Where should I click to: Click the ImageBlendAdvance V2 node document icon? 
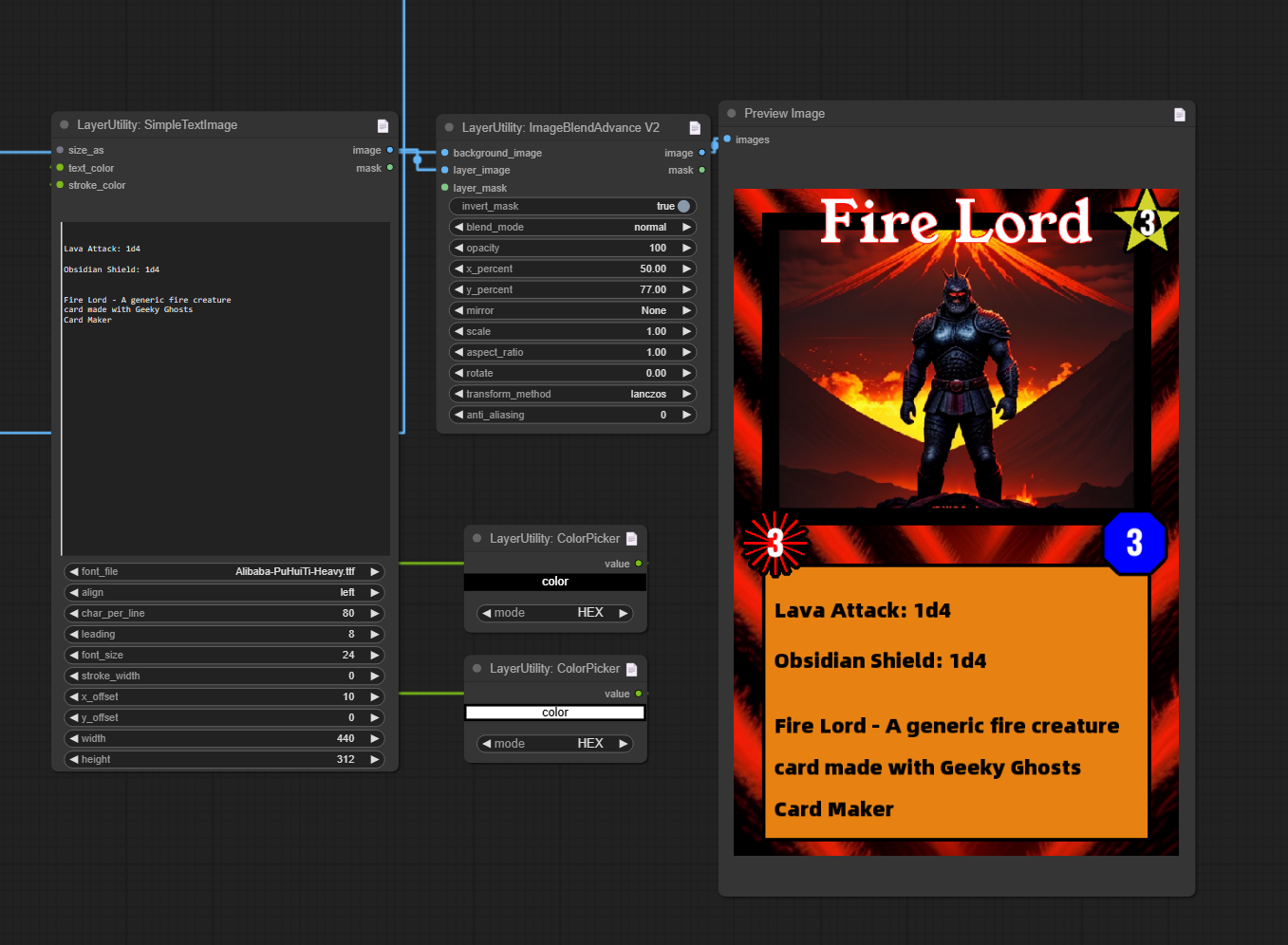[x=695, y=128]
